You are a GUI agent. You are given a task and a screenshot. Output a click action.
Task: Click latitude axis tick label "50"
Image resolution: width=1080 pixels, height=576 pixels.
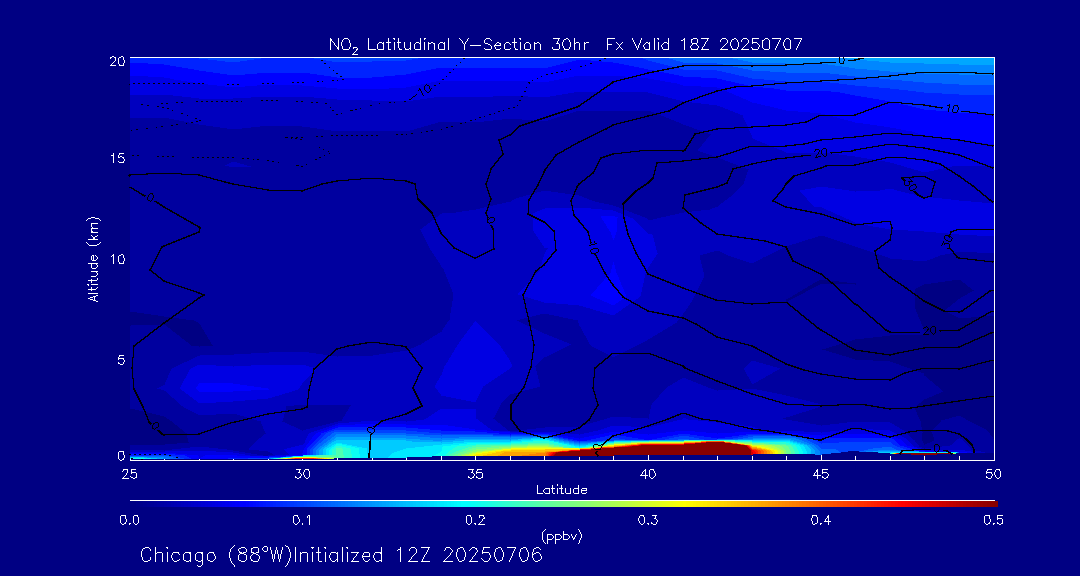click(993, 473)
